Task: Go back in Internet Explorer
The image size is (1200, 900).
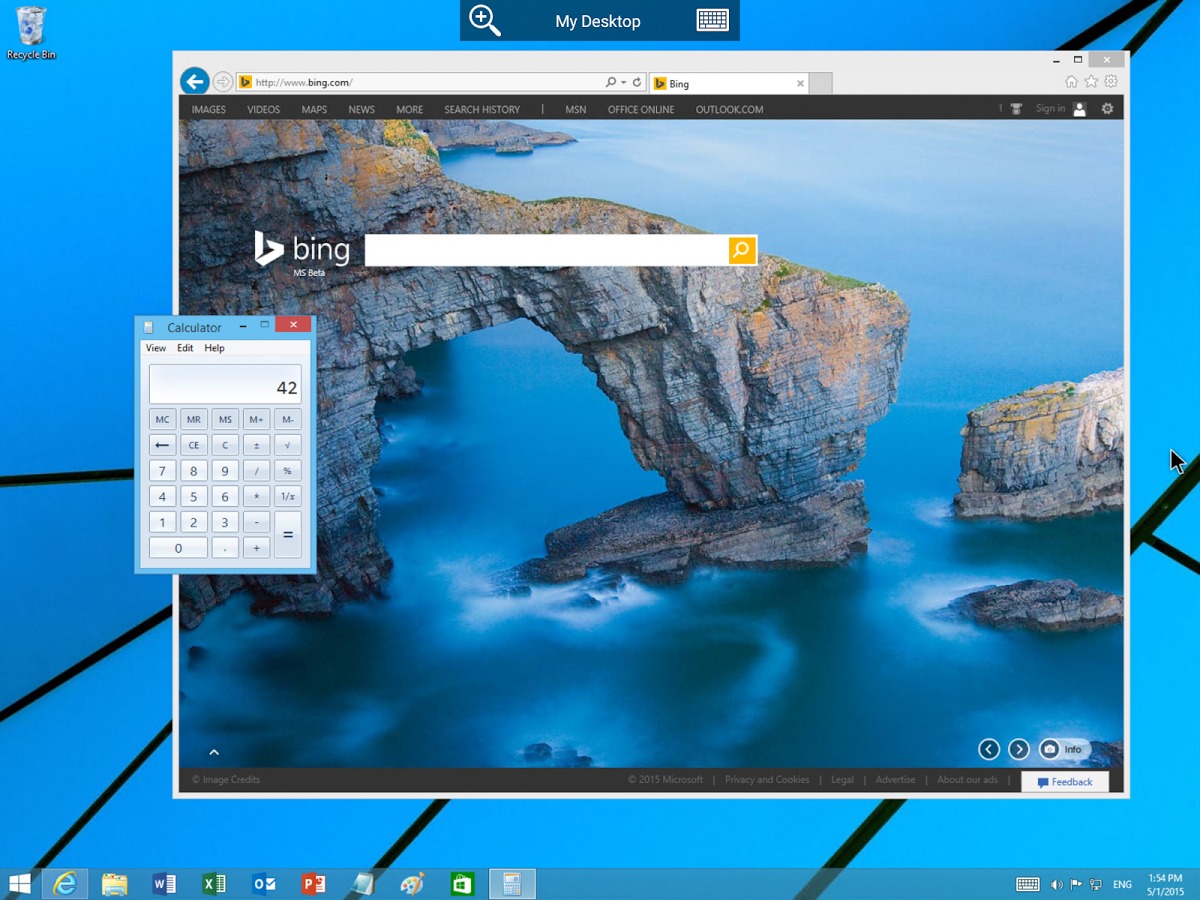Action: [194, 82]
